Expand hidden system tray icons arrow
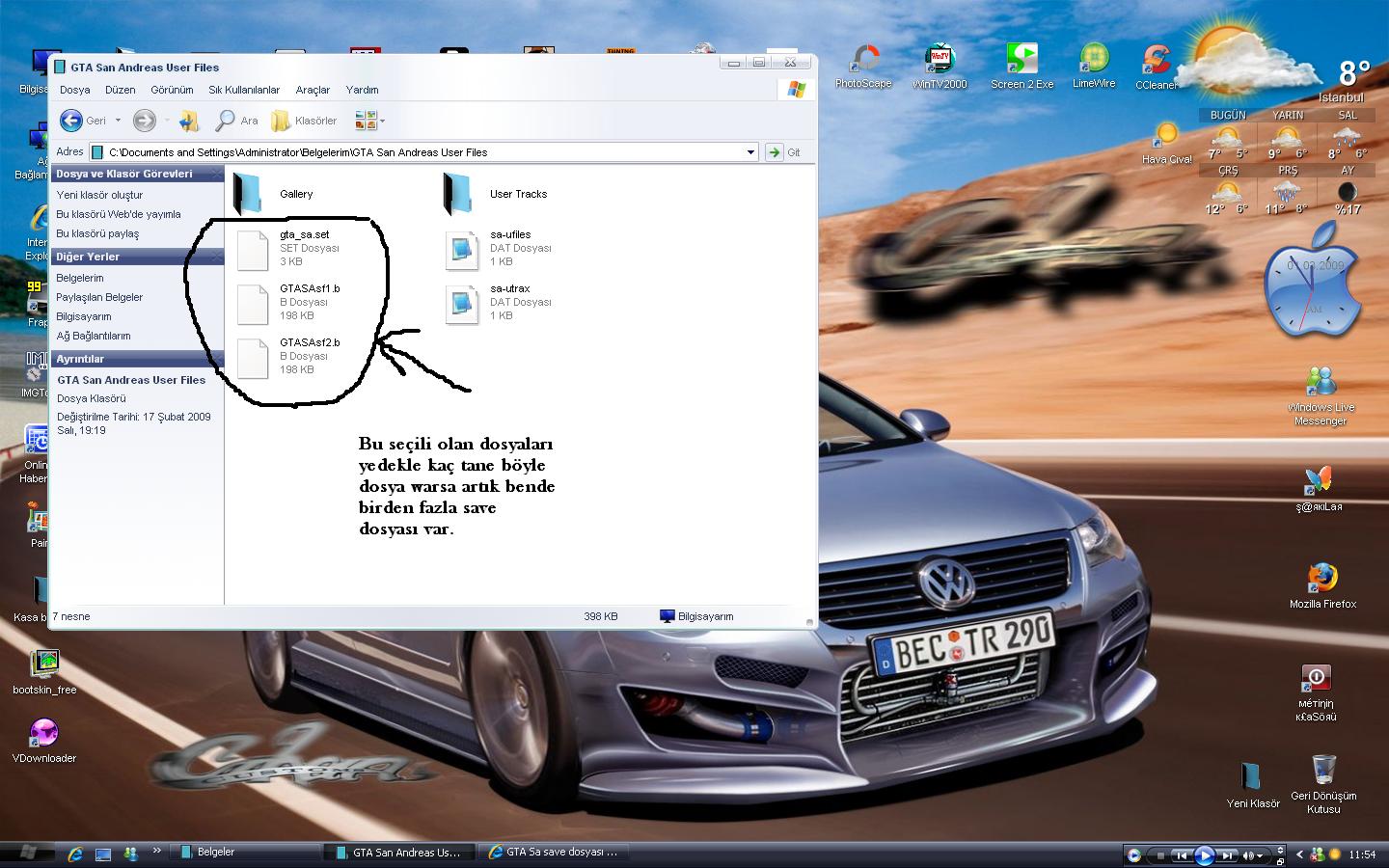This screenshot has width=1389, height=868. [1299, 854]
